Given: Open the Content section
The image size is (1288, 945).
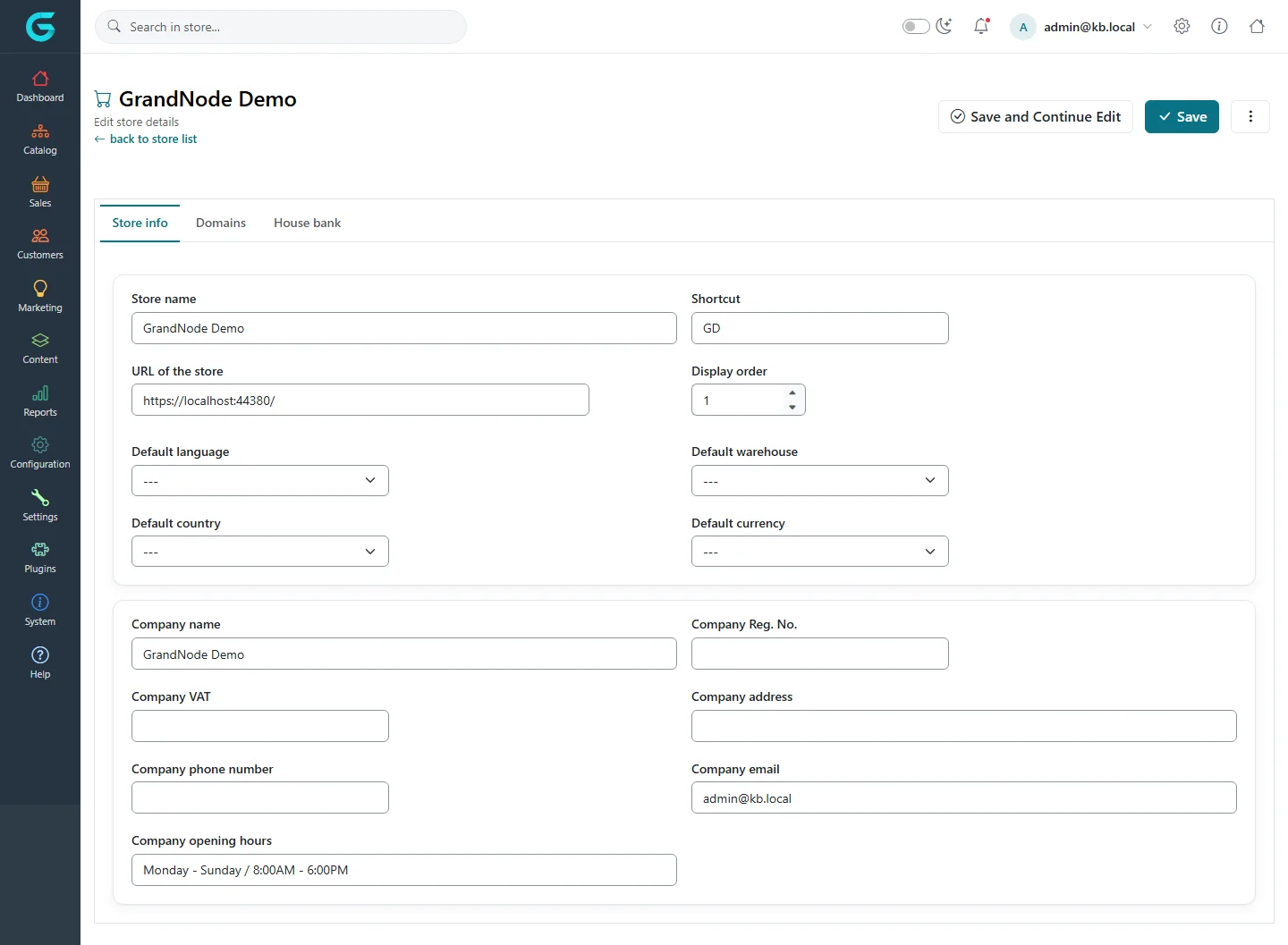Looking at the screenshot, I should click(x=40, y=349).
